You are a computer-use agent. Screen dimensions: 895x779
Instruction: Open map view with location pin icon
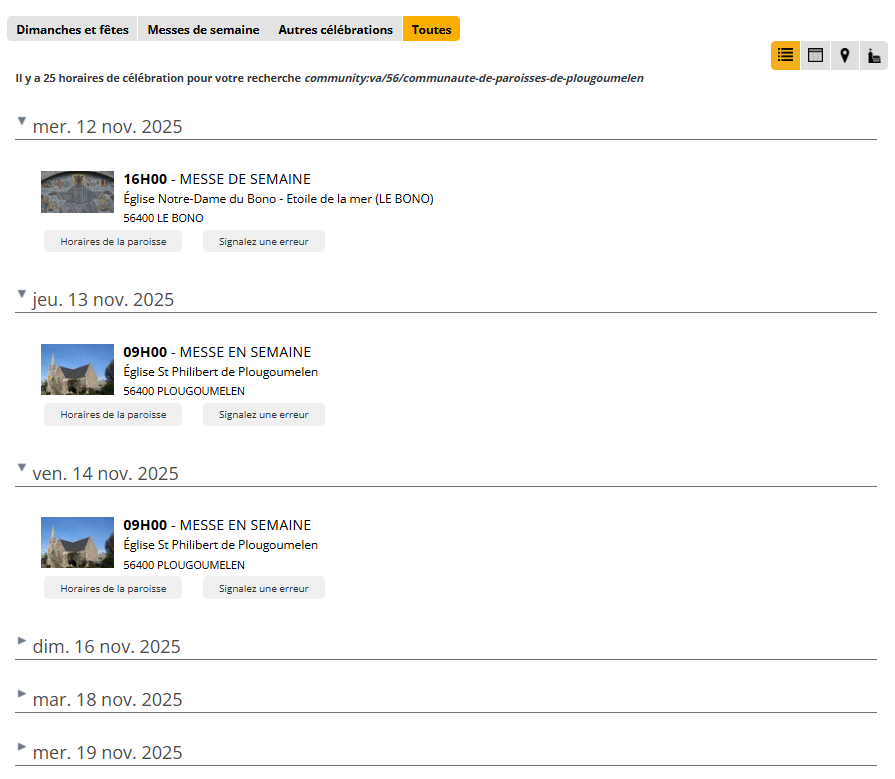(845, 56)
